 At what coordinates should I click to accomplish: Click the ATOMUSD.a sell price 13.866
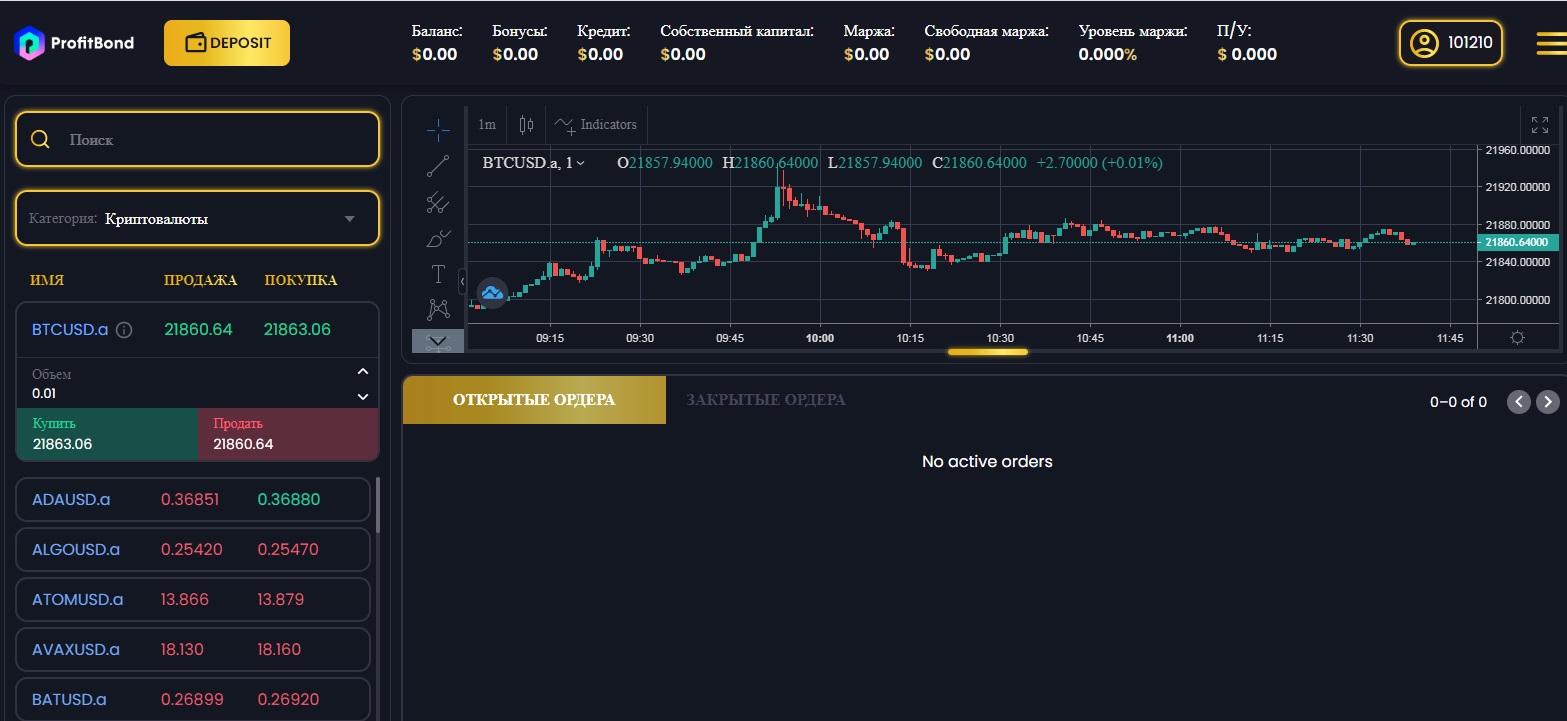pyautogui.click(x=185, y=599)
